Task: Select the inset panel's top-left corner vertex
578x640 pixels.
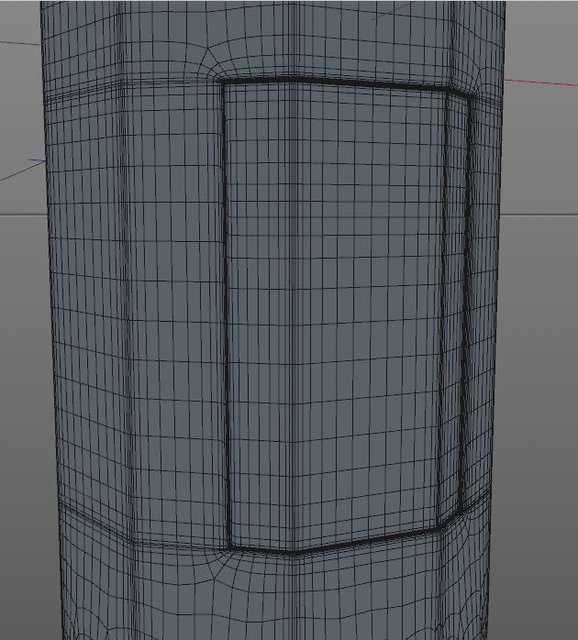Action: tap(223, 84)
